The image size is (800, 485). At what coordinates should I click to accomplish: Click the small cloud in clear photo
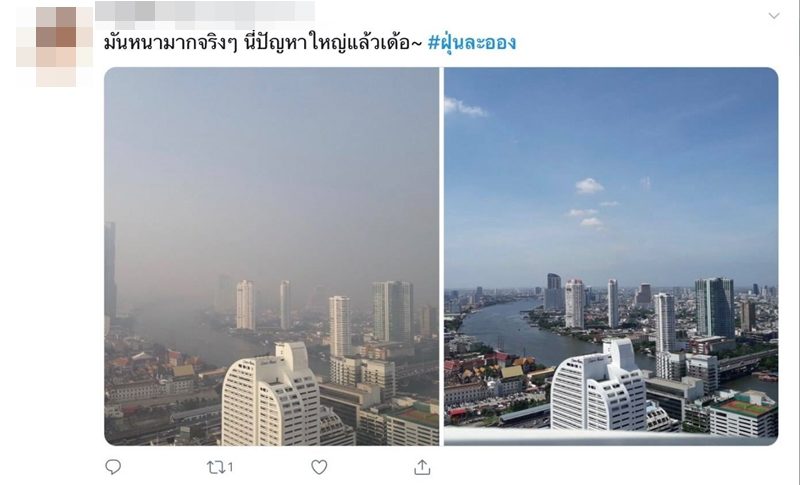tap(589, 186)
